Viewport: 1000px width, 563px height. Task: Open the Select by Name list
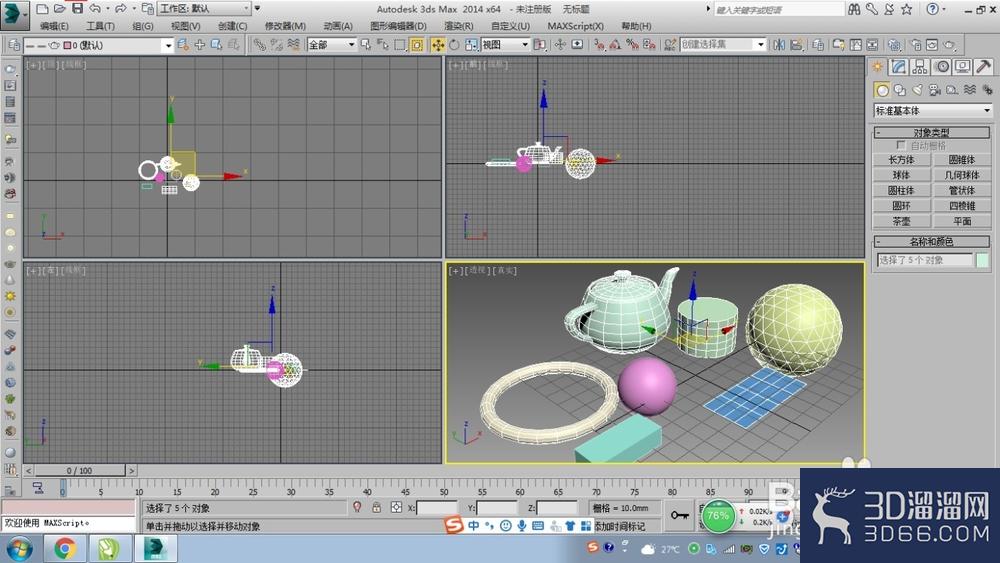(383, 45)
